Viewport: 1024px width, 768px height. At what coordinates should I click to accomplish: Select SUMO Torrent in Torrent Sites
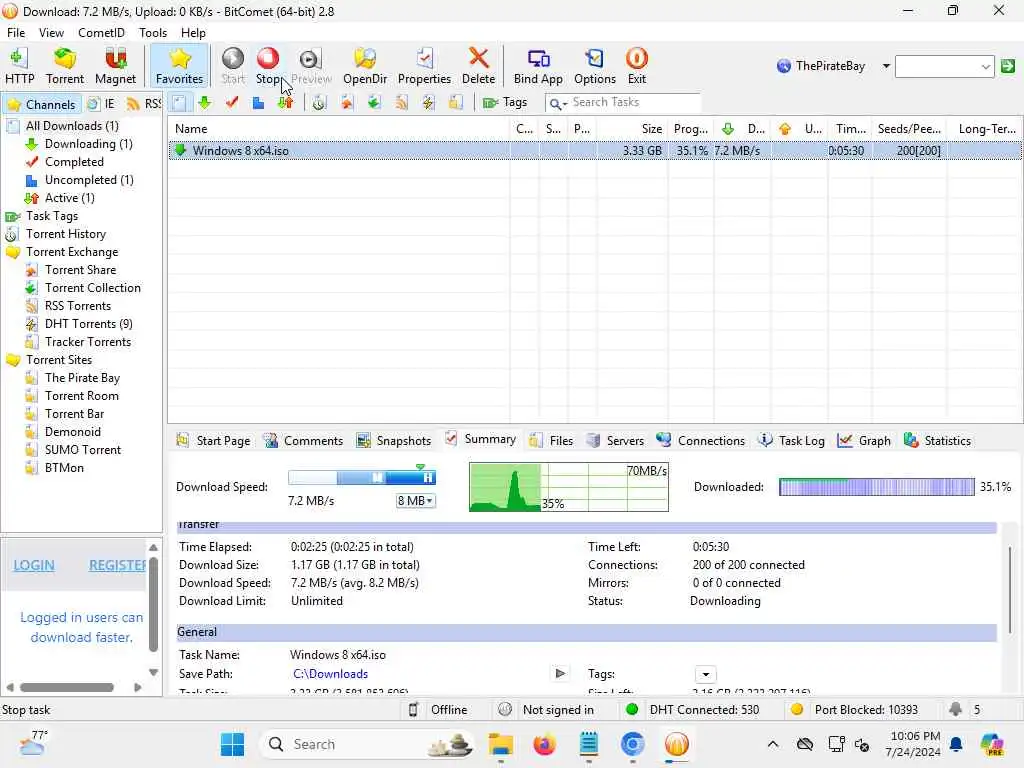tap(83, 450)
